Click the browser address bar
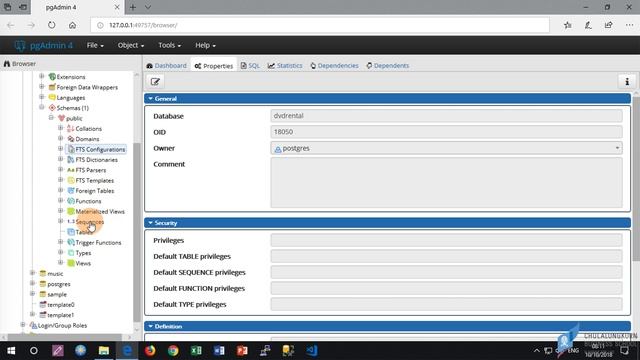This screenshot has width=640, height=360. pos(320,25)
